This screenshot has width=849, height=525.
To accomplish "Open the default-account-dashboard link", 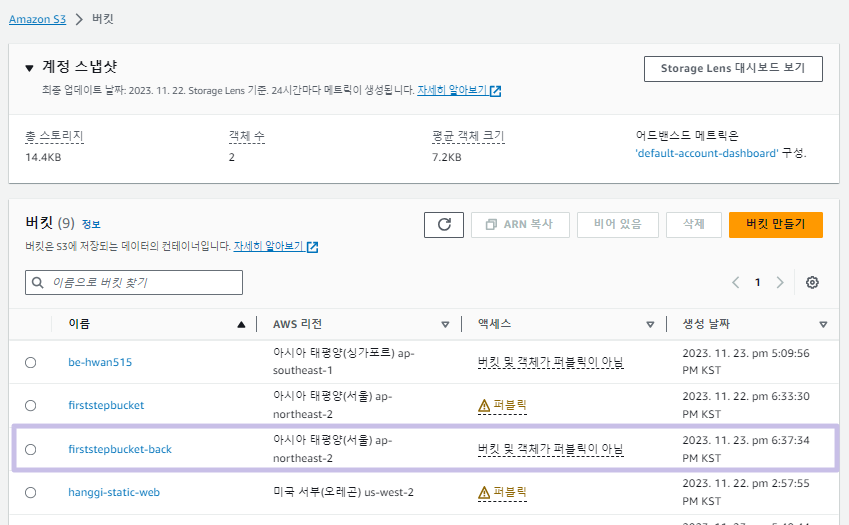I will (x=707, y=153).
